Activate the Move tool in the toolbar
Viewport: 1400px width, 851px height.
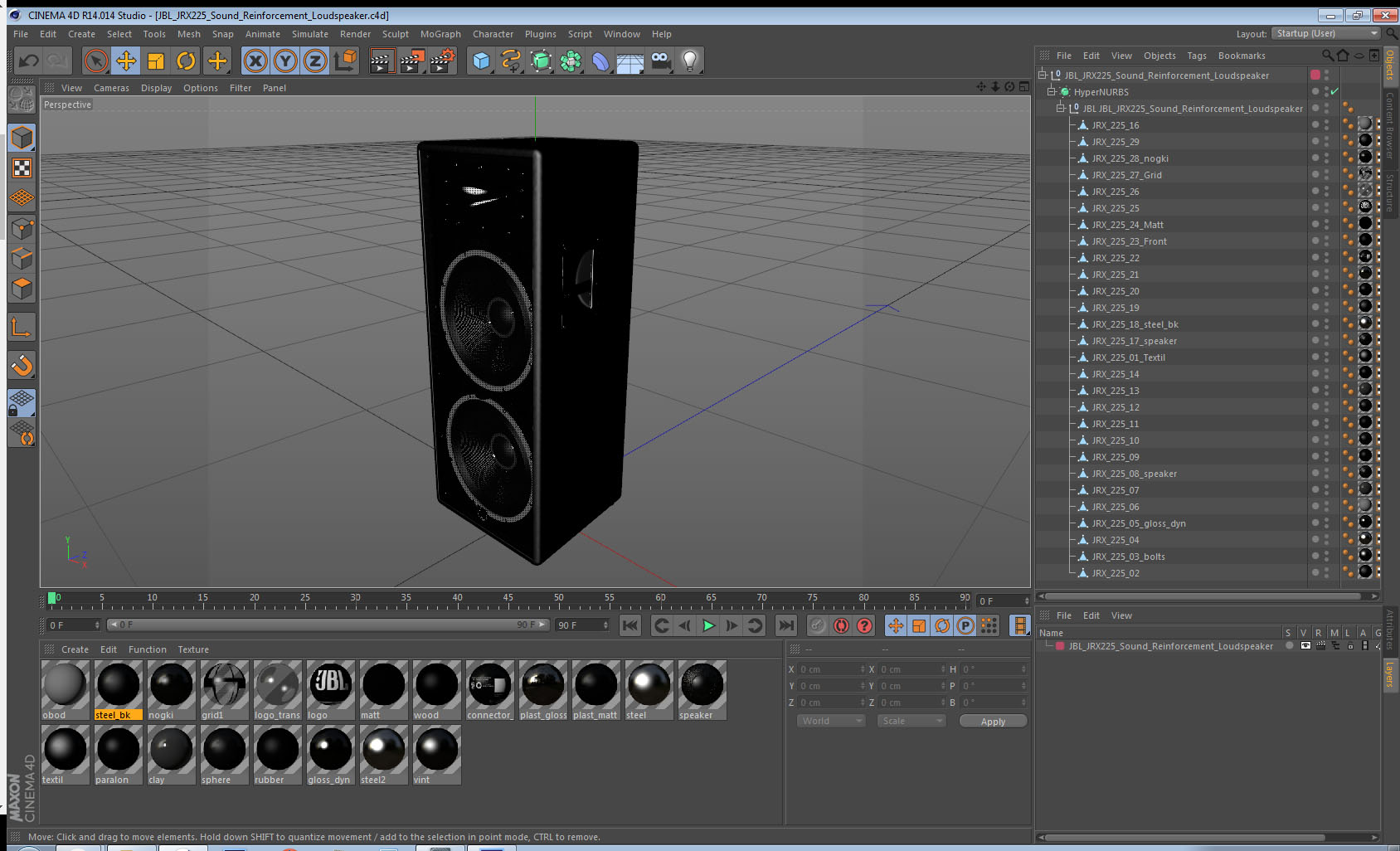(x=126, y=61)
